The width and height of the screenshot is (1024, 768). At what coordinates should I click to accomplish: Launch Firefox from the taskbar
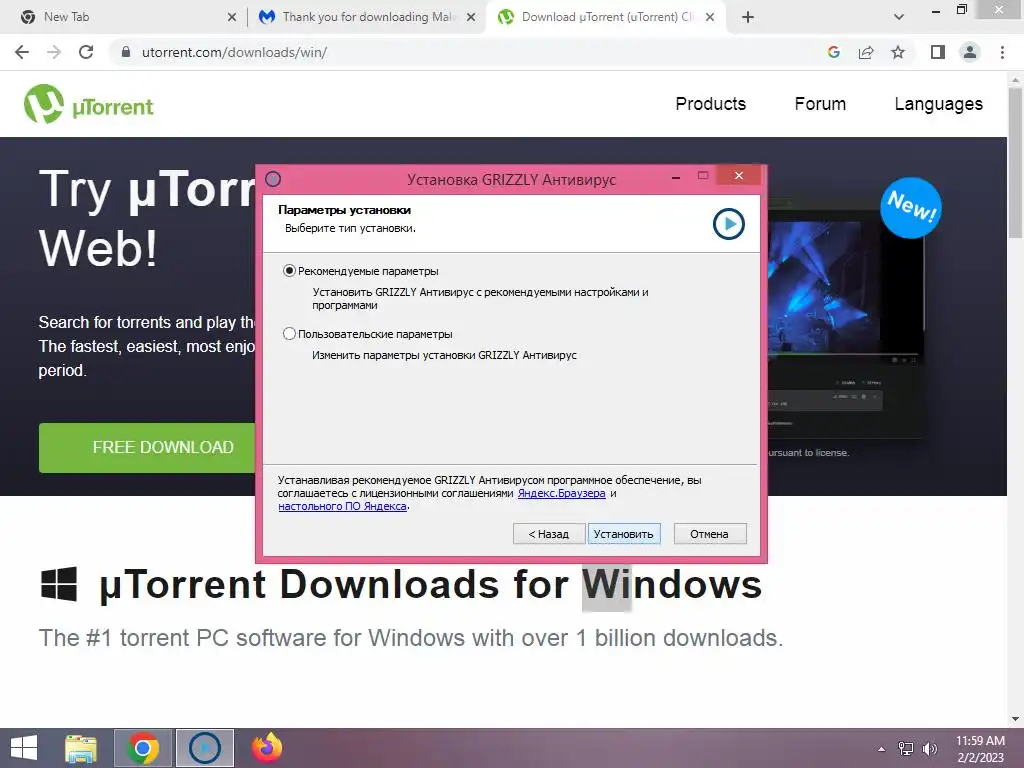[267, 748]
